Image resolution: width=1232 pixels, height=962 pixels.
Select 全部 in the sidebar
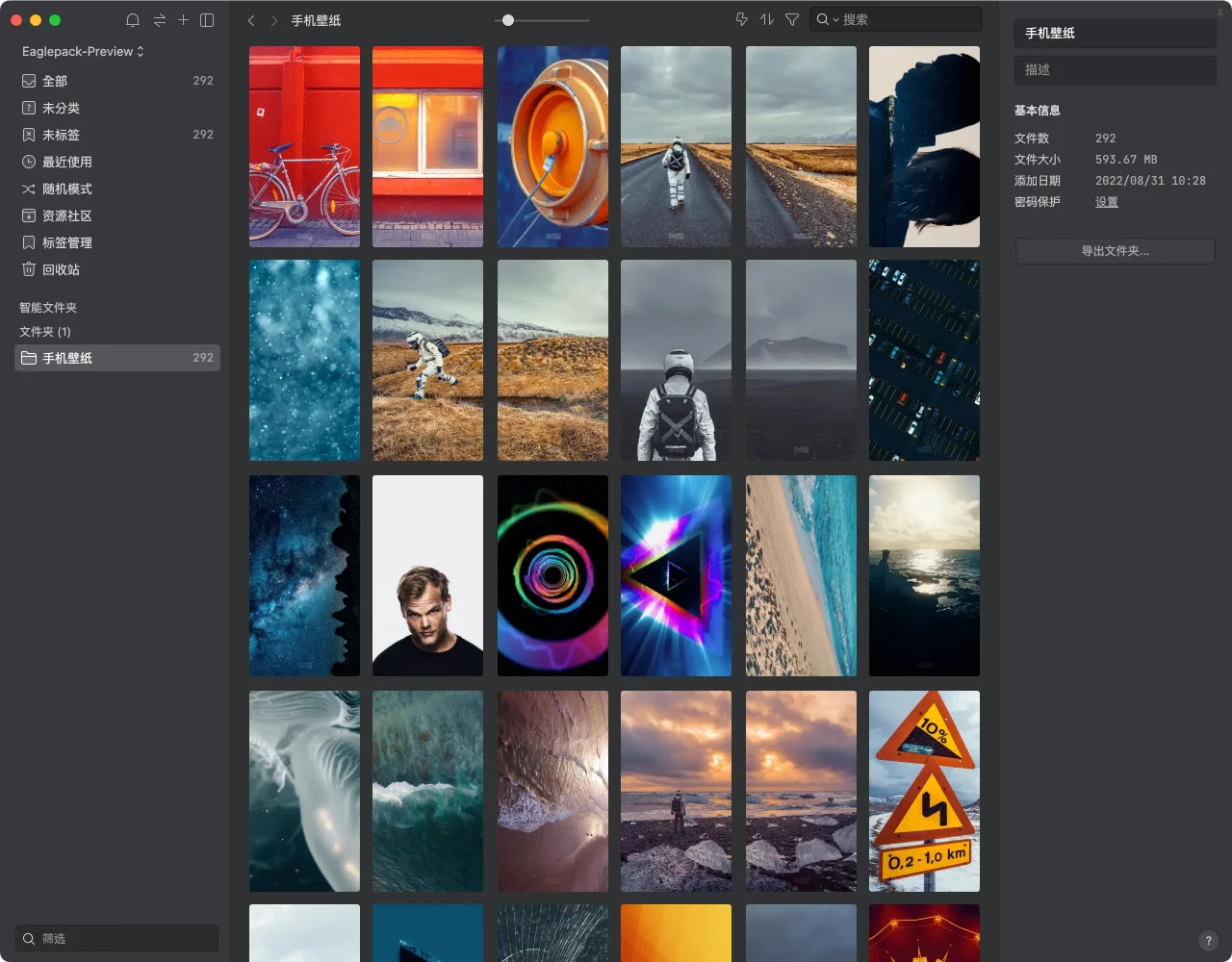(x=117, y=81)
